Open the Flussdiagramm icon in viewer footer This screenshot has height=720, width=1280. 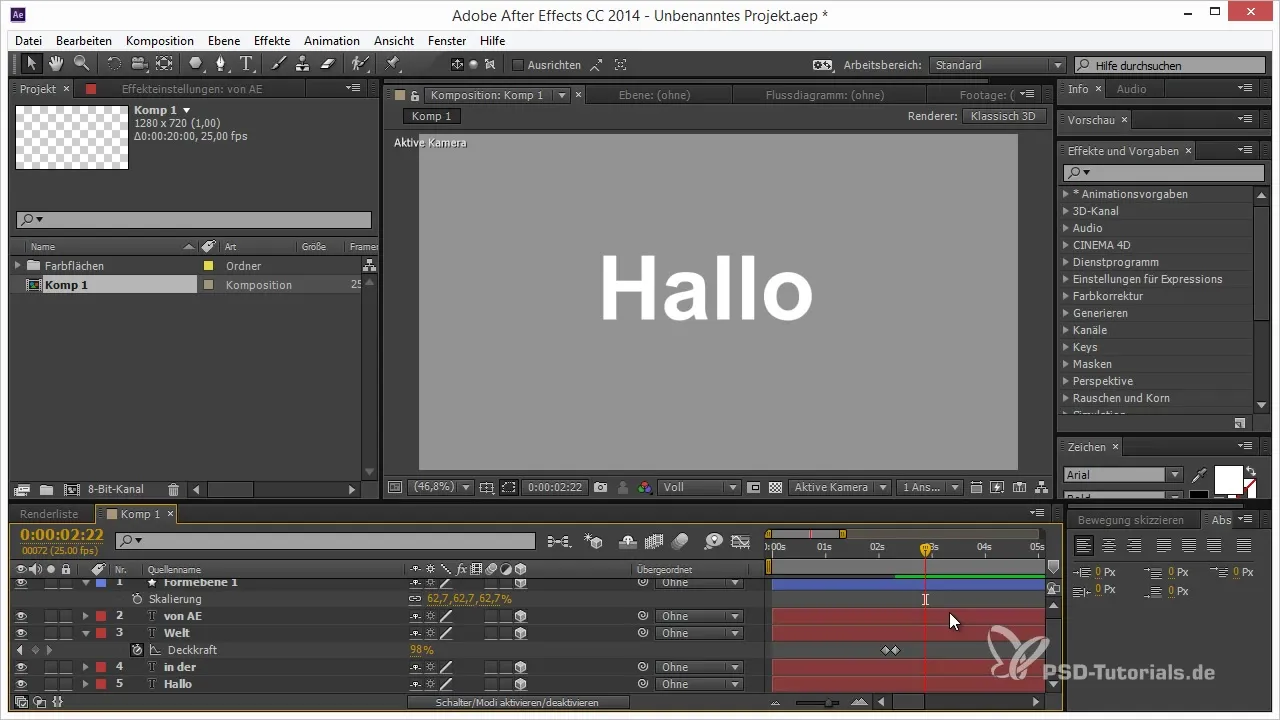(1042, 487)
